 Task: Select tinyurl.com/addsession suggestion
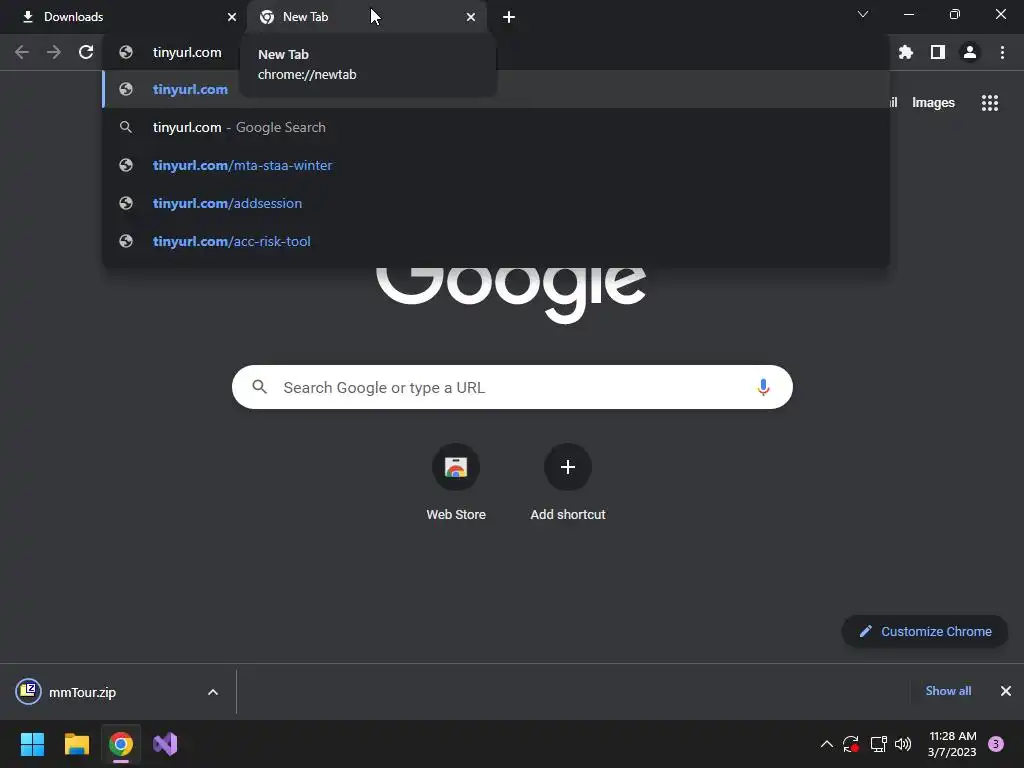coord(496,203)
